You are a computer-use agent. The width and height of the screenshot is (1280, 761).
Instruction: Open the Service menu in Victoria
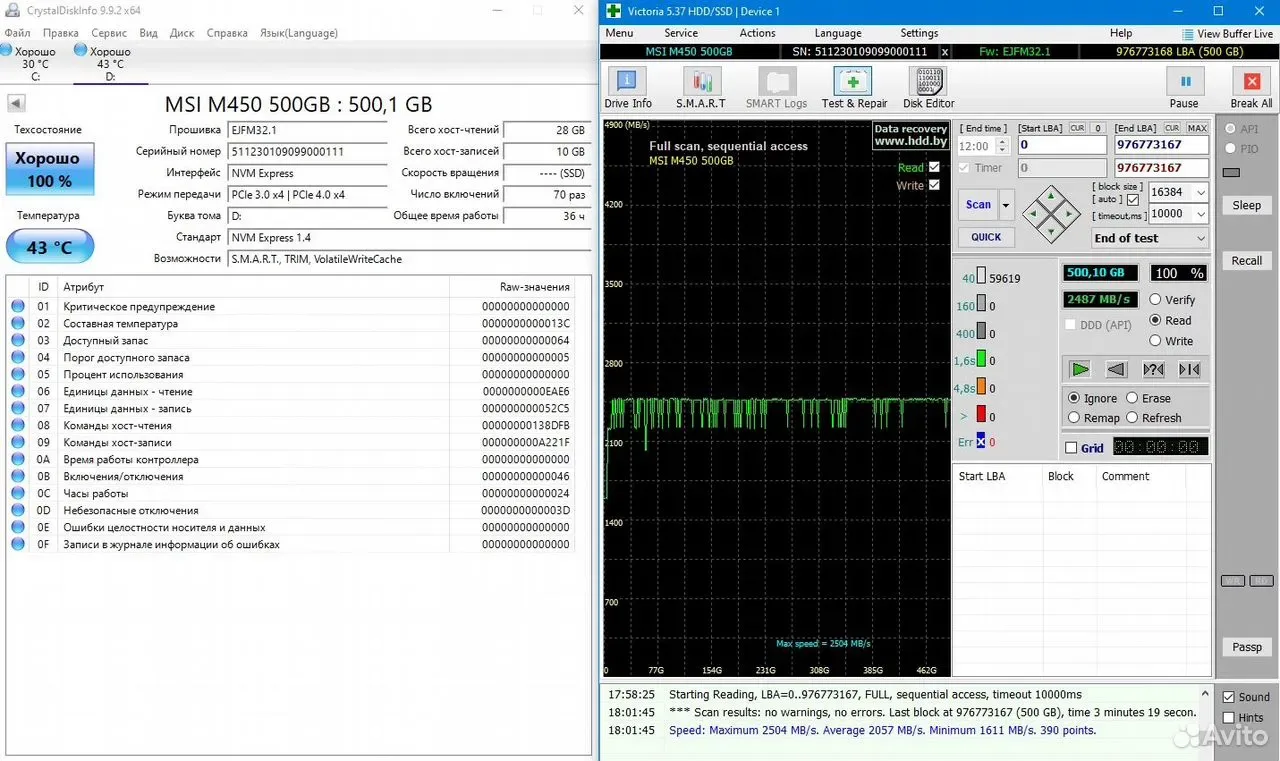point(681,33)
